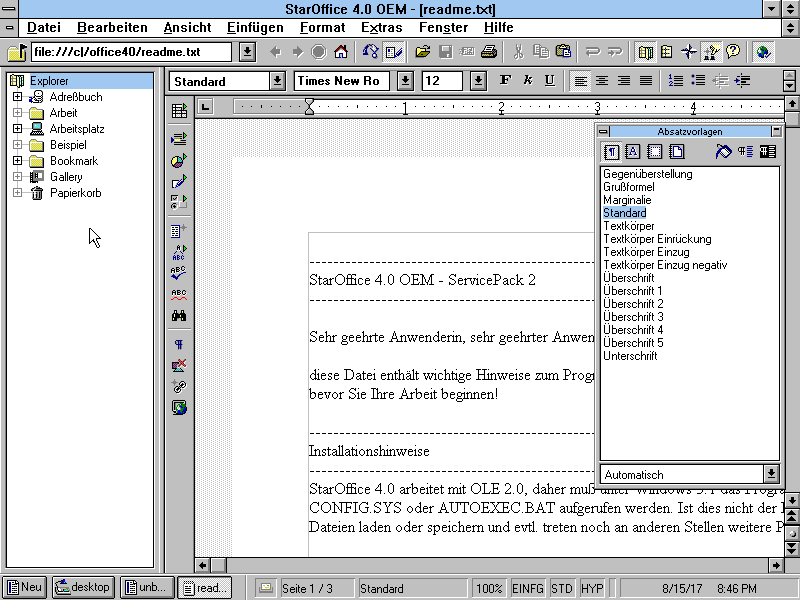Click the ruler left indent hourglass marker

pos(309,107)
